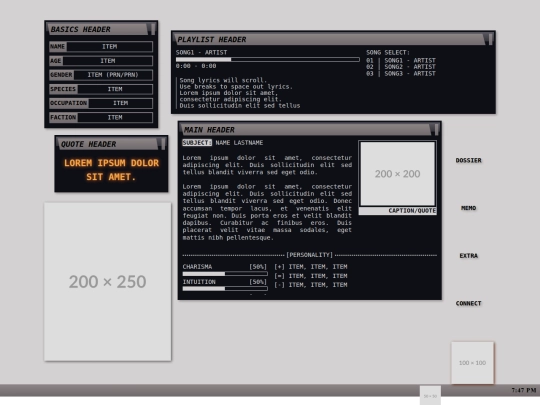The width and height of the screenshot is (540, 405).
Task: Click the 100 × 100 avatar thumbnail
Action: [x=472, y=363]
